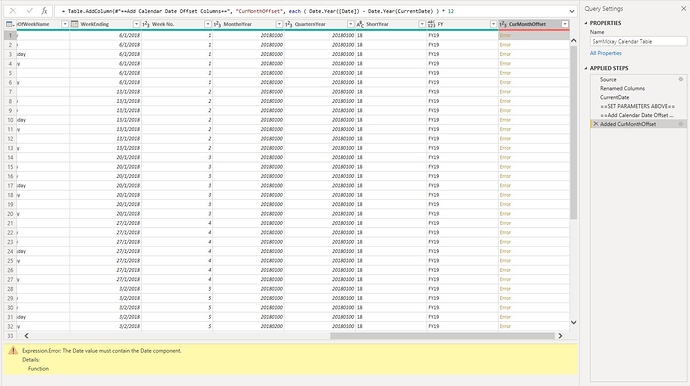Viewport: 690px width, 386px height.
Task: Collapse the PROPERTIES section
Action: point(586,23)
